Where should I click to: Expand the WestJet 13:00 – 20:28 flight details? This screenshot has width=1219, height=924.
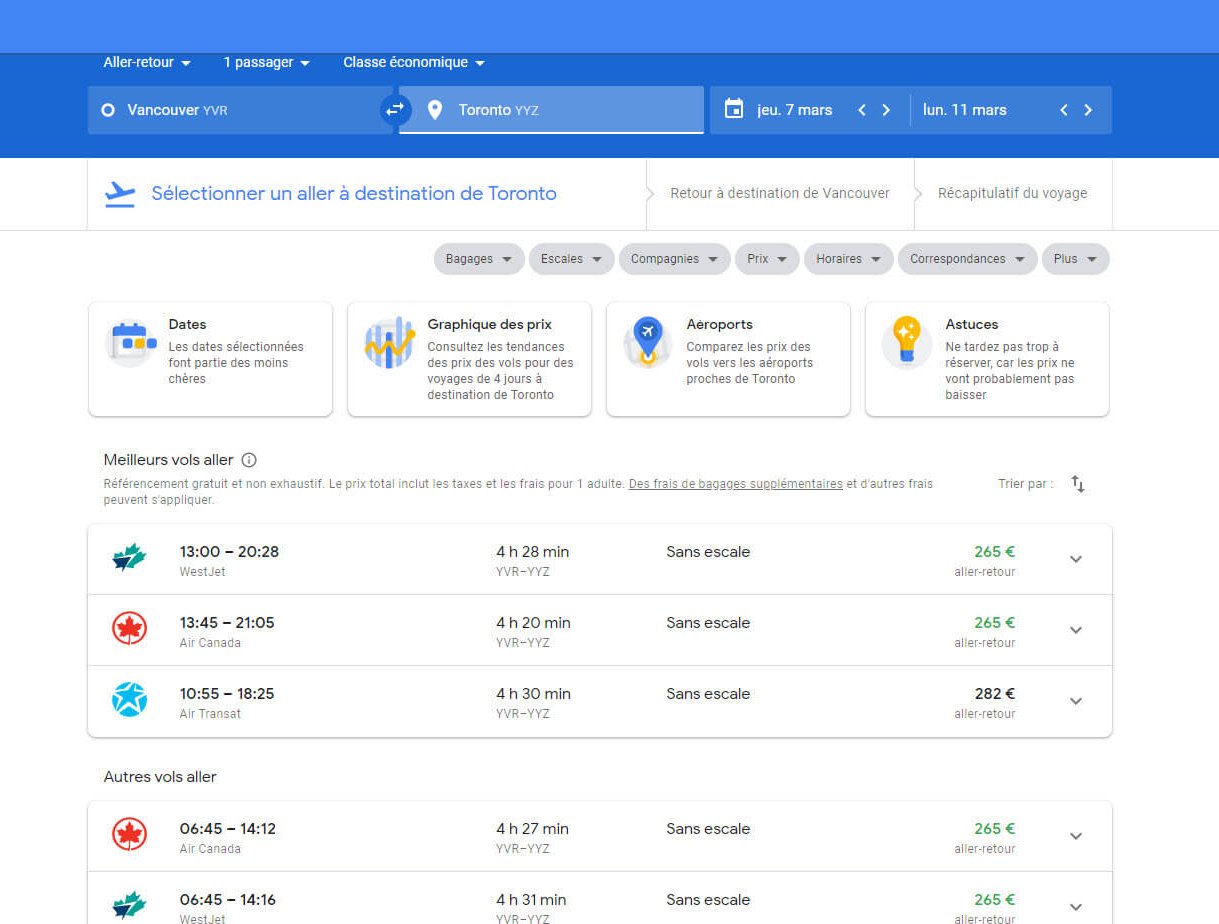pos(1076,560)
